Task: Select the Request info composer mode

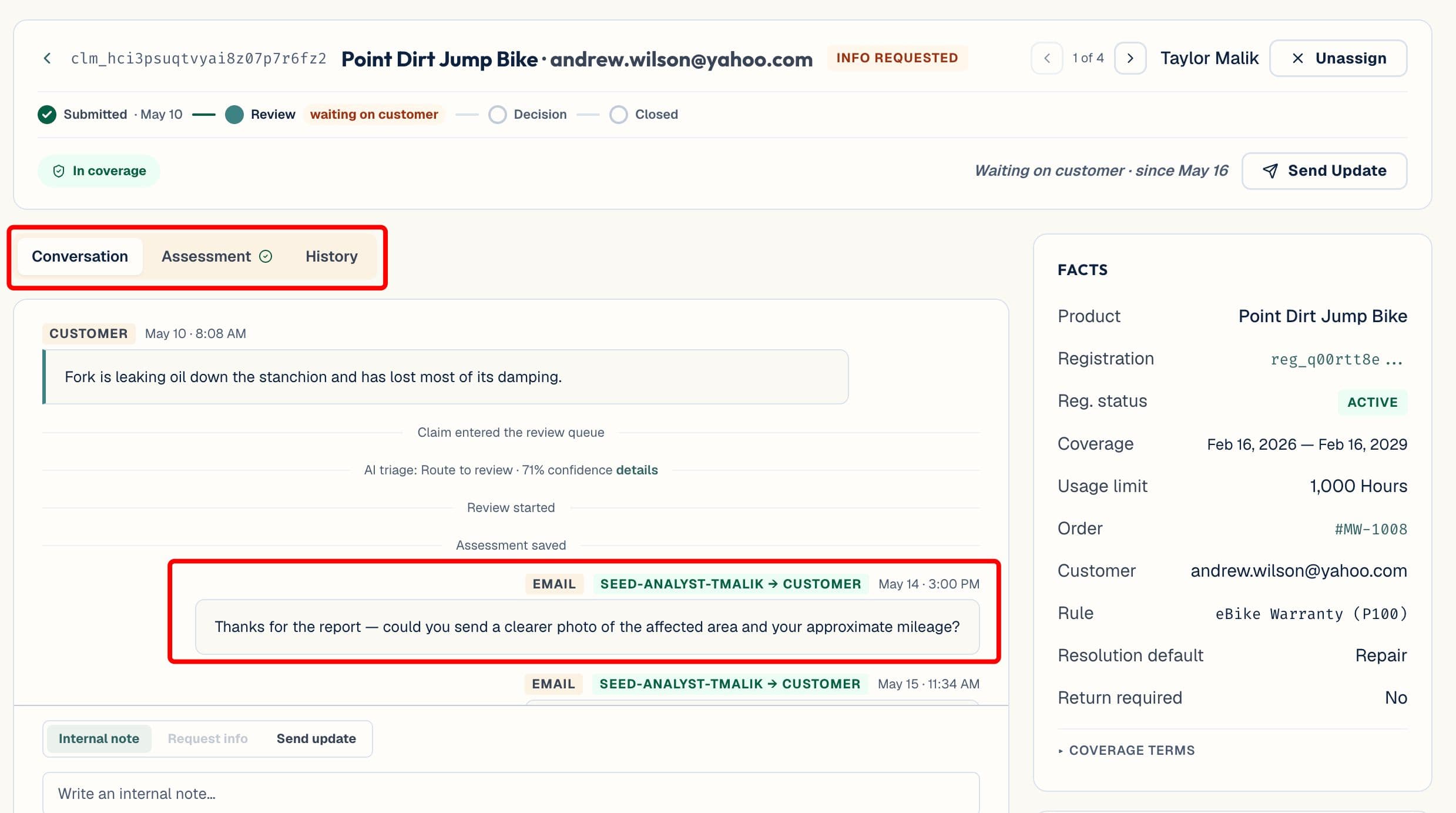Action: 207,738
